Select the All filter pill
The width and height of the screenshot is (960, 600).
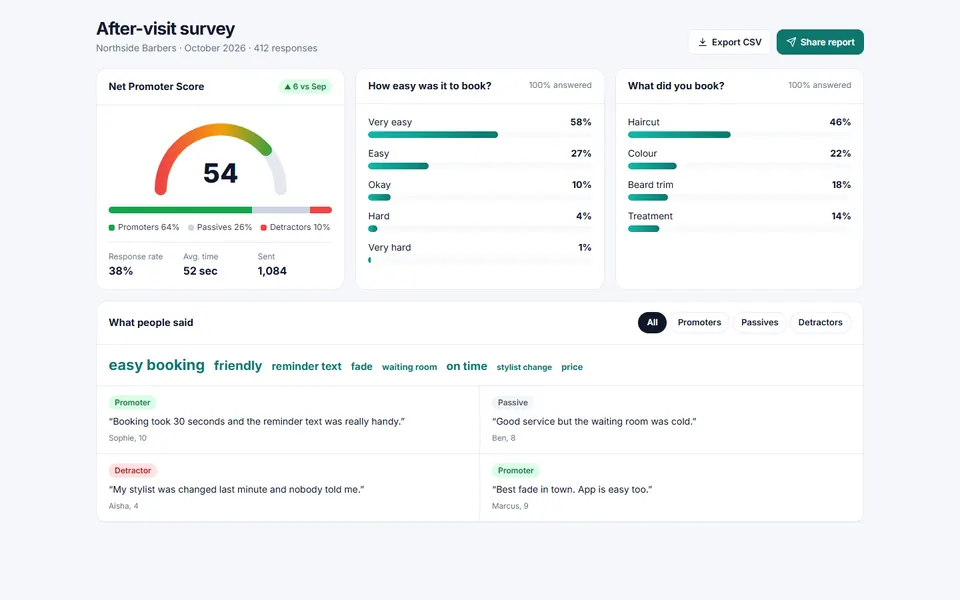click(652, 323)
